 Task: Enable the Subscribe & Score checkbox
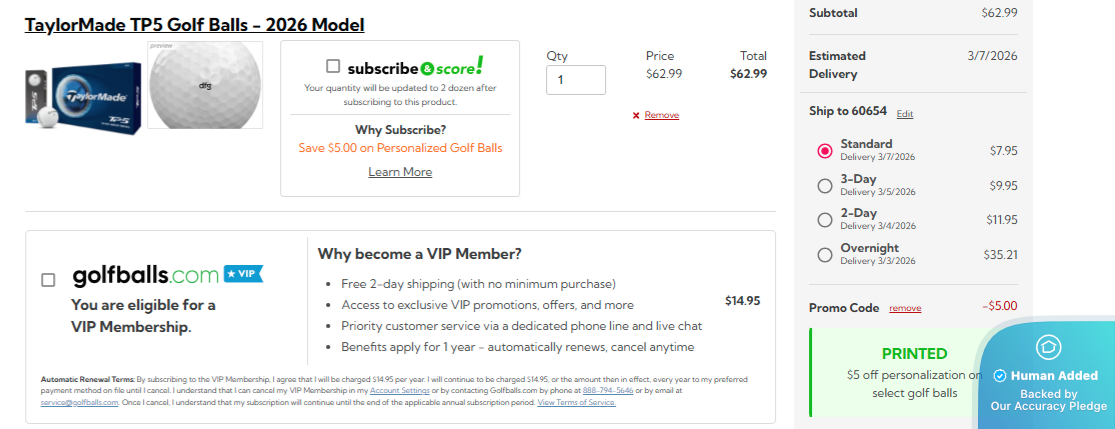[333, 66]
